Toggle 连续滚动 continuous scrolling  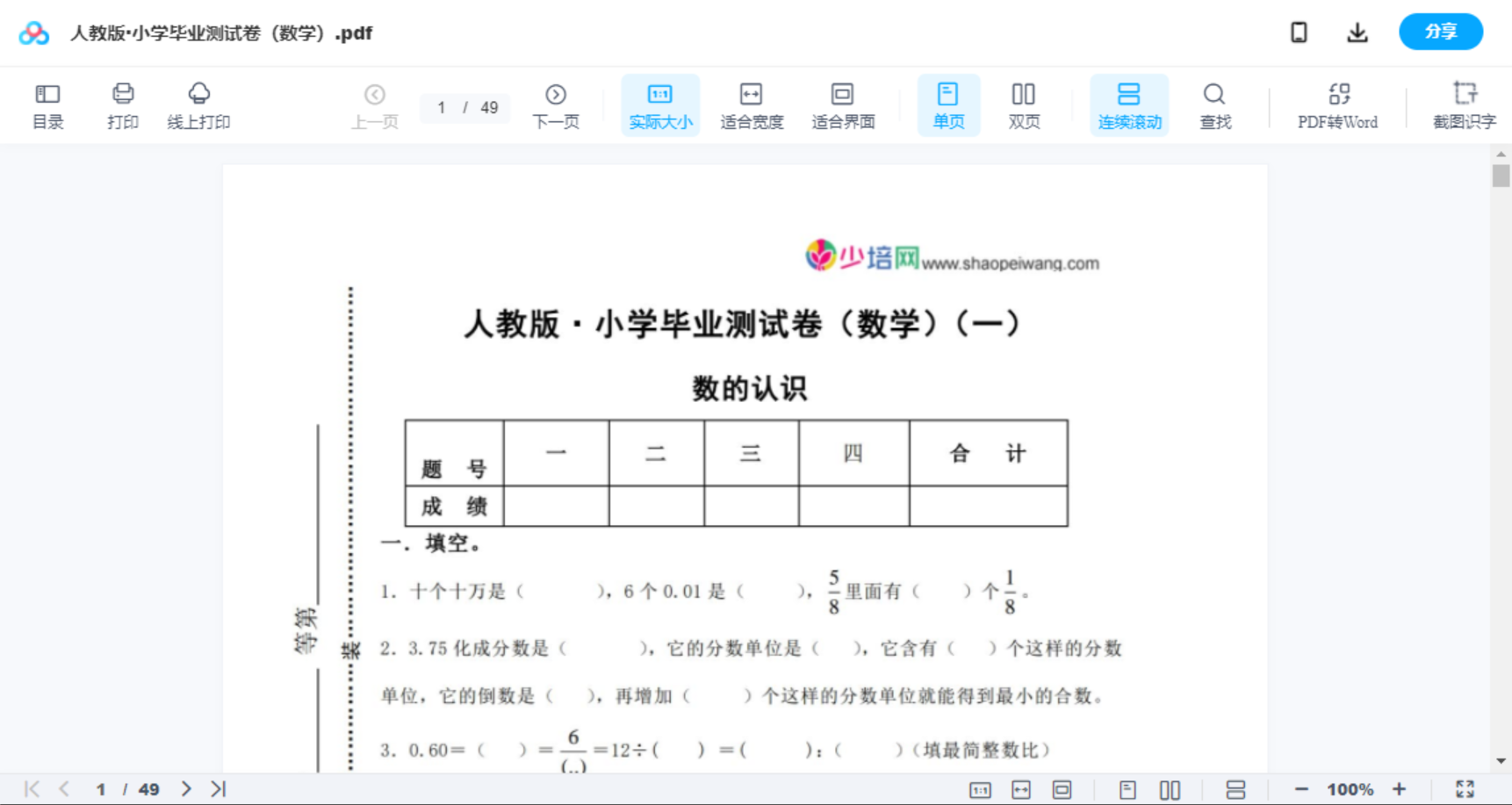point(1129,105)
